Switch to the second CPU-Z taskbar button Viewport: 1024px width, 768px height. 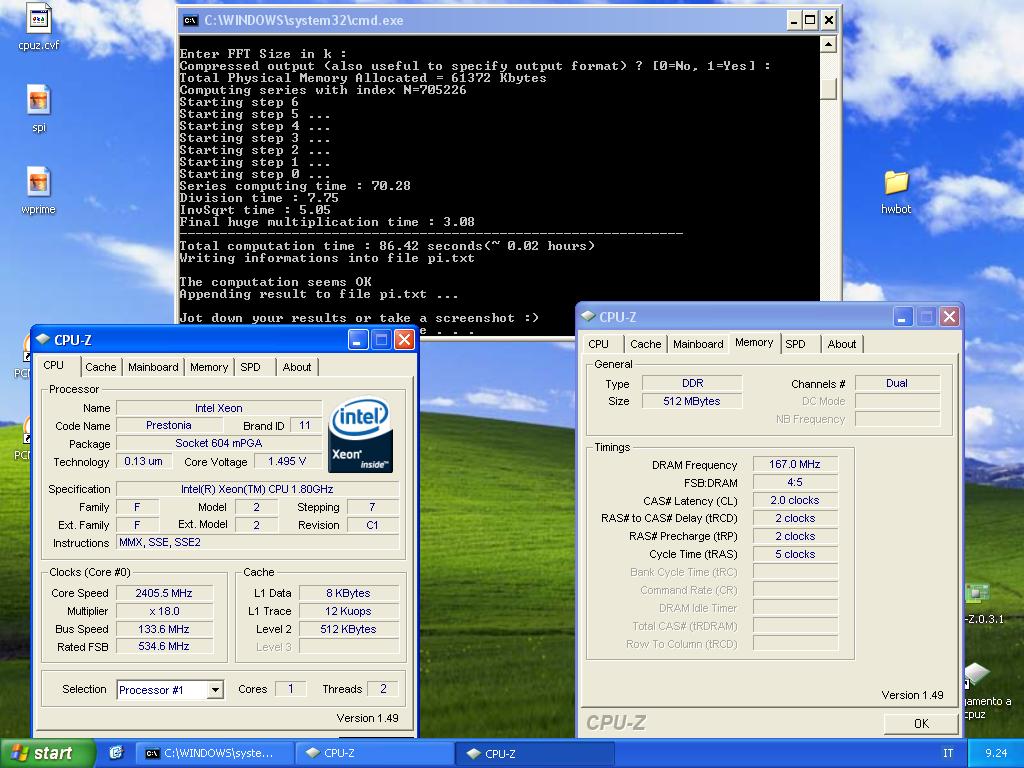click(535, 753)
